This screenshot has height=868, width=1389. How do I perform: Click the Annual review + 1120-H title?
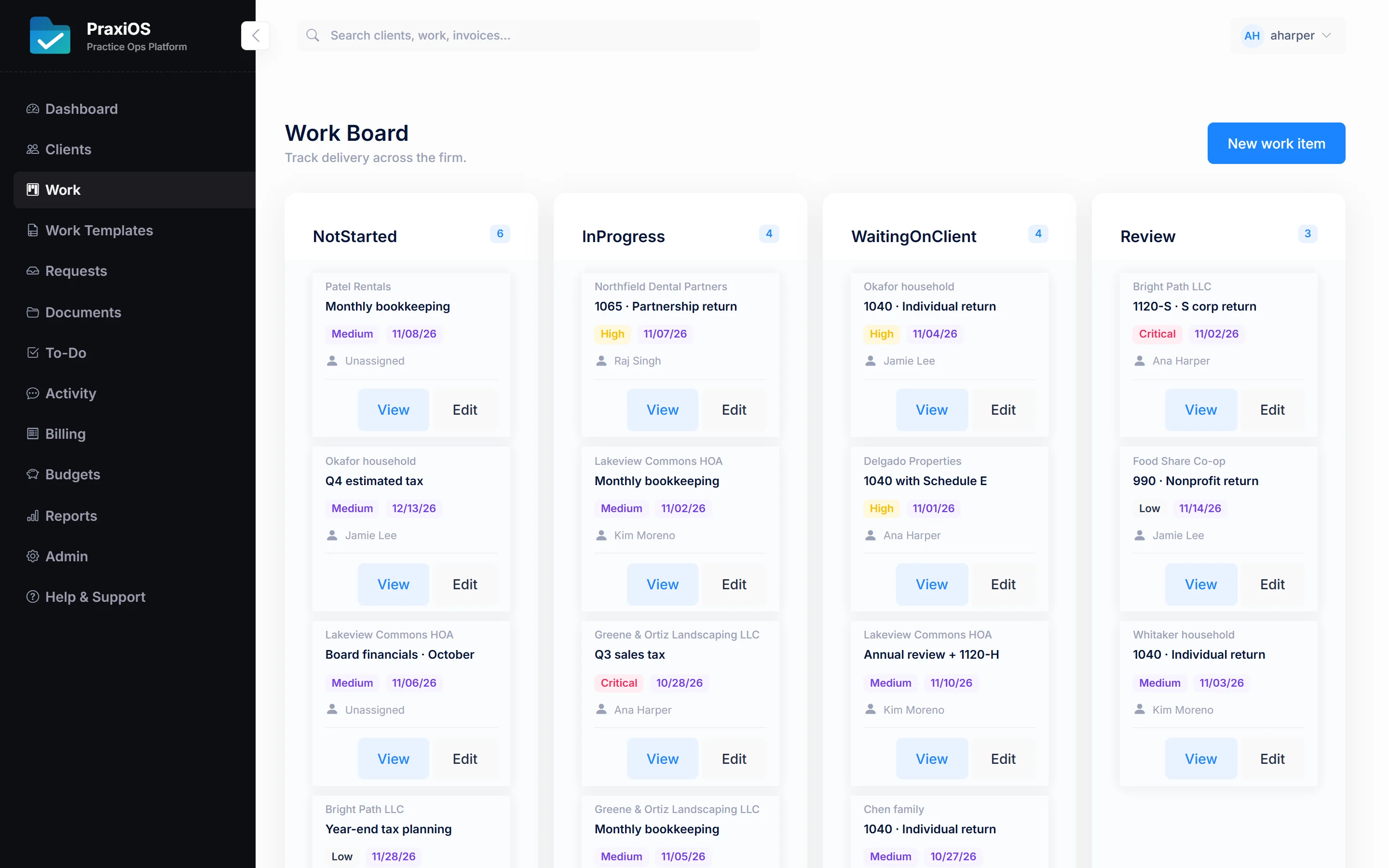click(x=931, y=654)
